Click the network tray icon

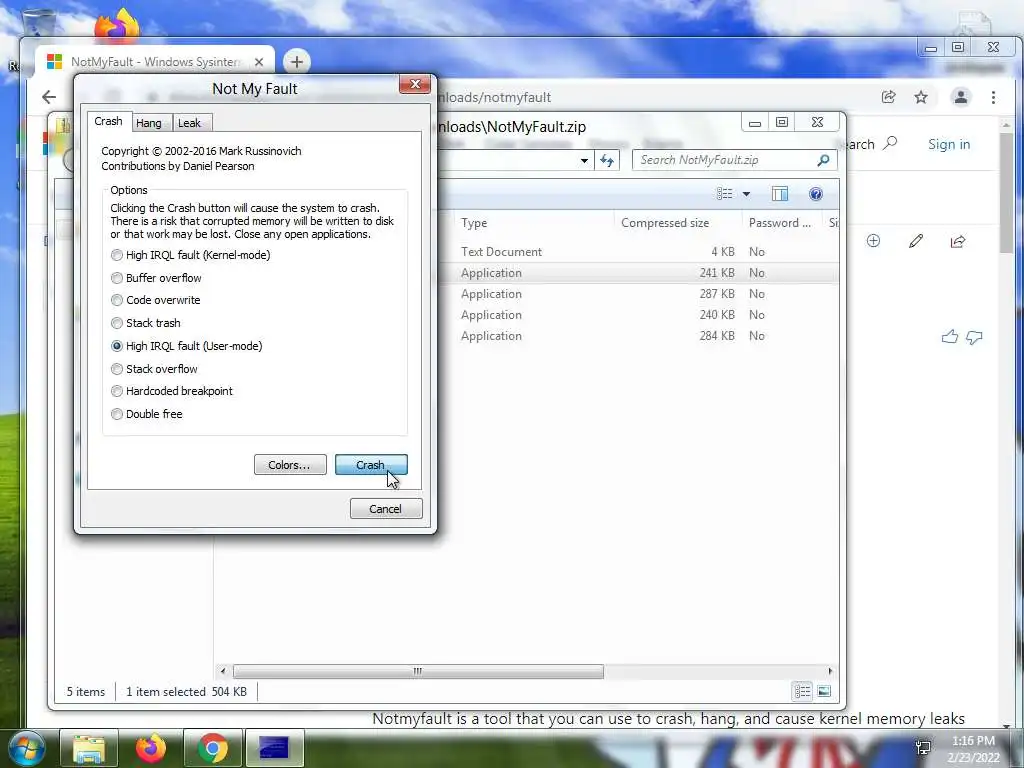click(923, 748)
